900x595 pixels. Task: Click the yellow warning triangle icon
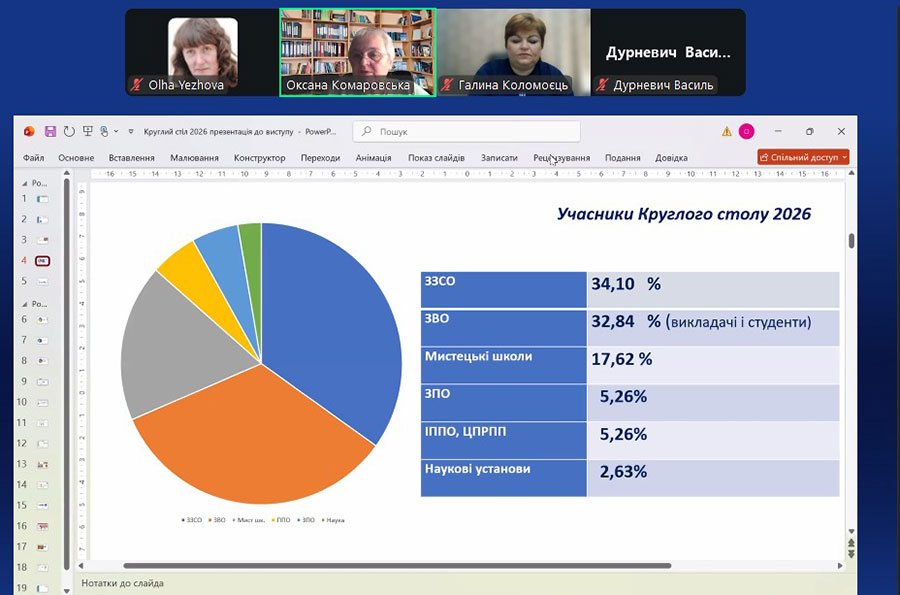point(727,131)
